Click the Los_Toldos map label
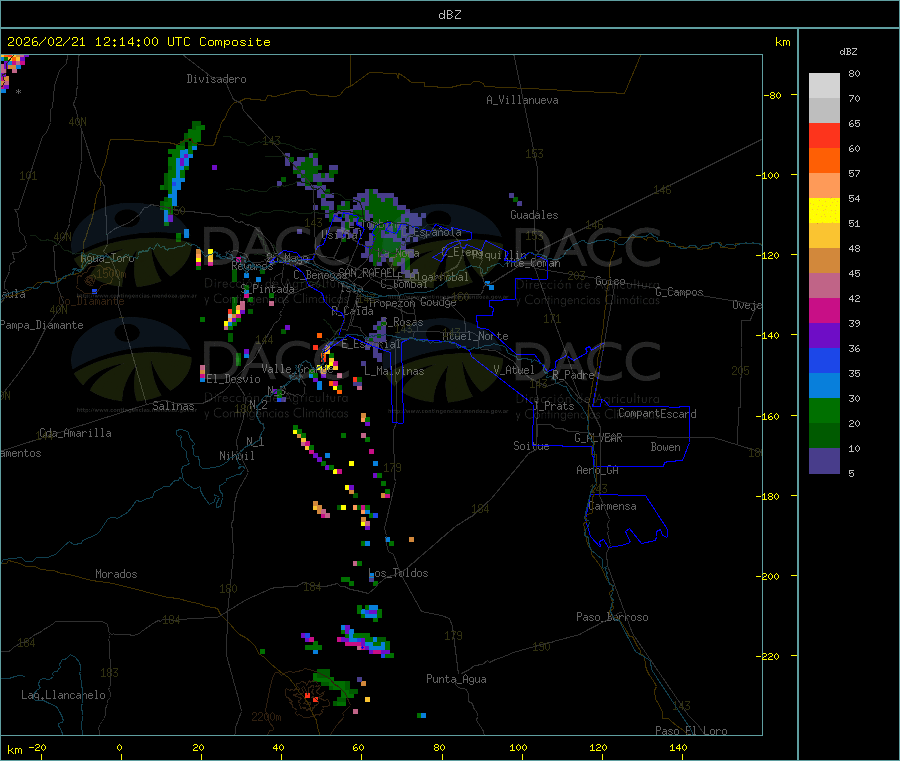900x761 pixels. (x=398, y=573)
